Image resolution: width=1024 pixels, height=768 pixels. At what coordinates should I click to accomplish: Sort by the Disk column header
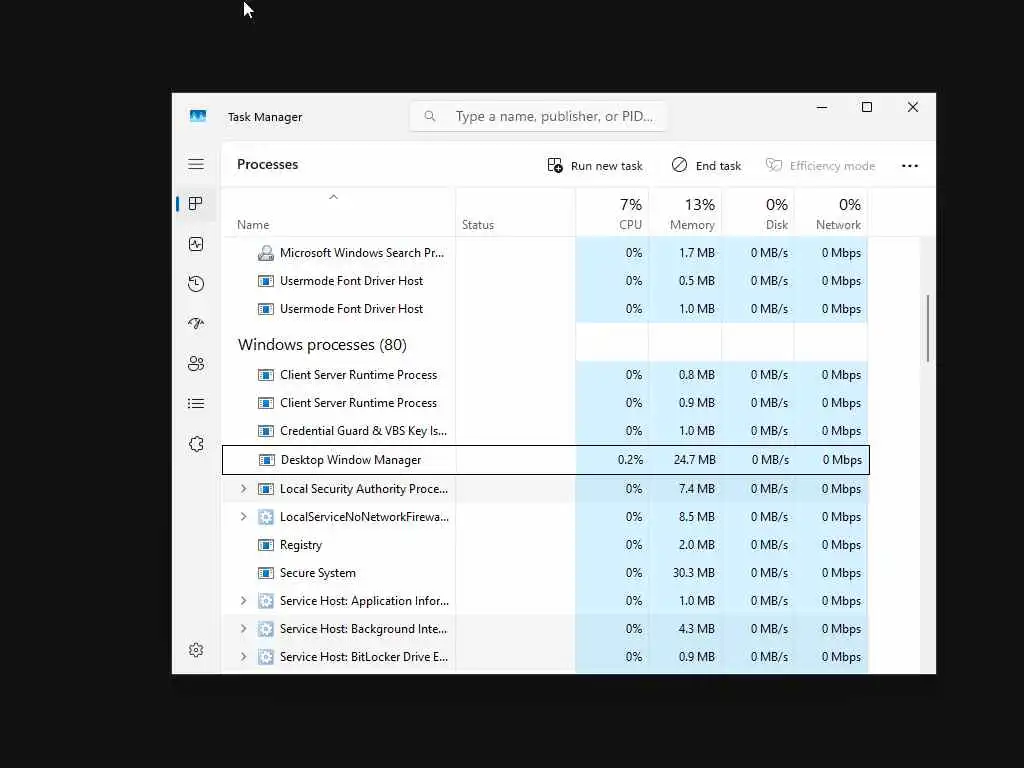758,212
